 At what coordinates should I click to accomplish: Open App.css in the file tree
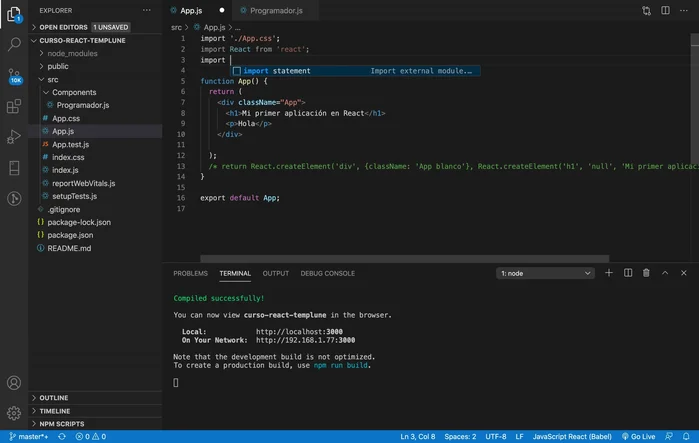pos(95,118)
